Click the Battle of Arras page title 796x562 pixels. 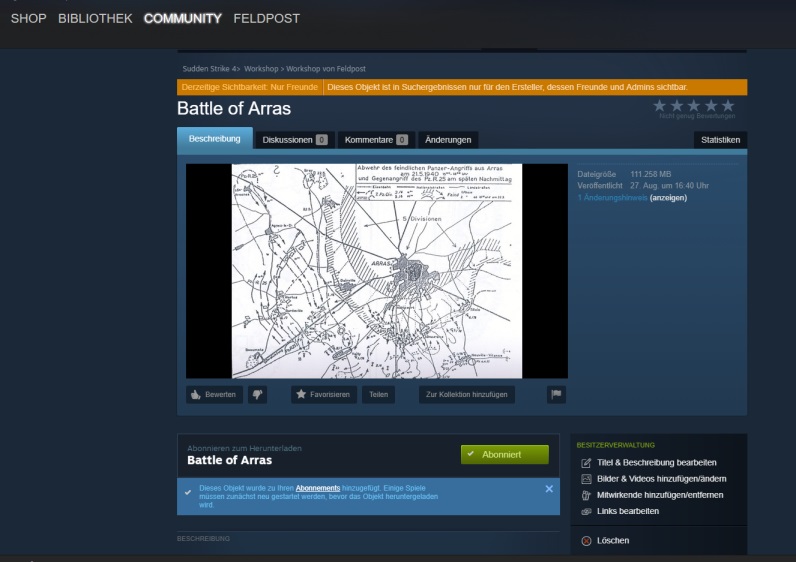(234, 109)
